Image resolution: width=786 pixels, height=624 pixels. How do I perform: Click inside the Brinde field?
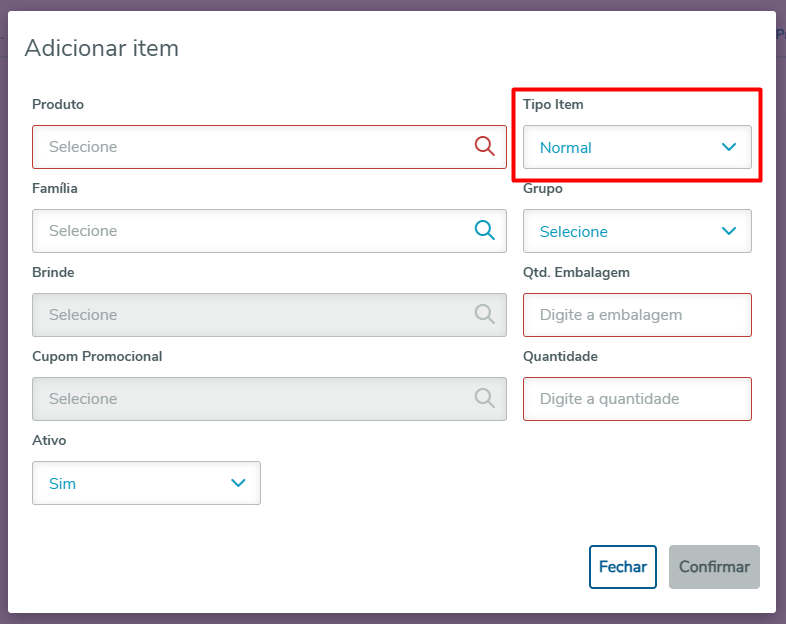tap(250, 315)
